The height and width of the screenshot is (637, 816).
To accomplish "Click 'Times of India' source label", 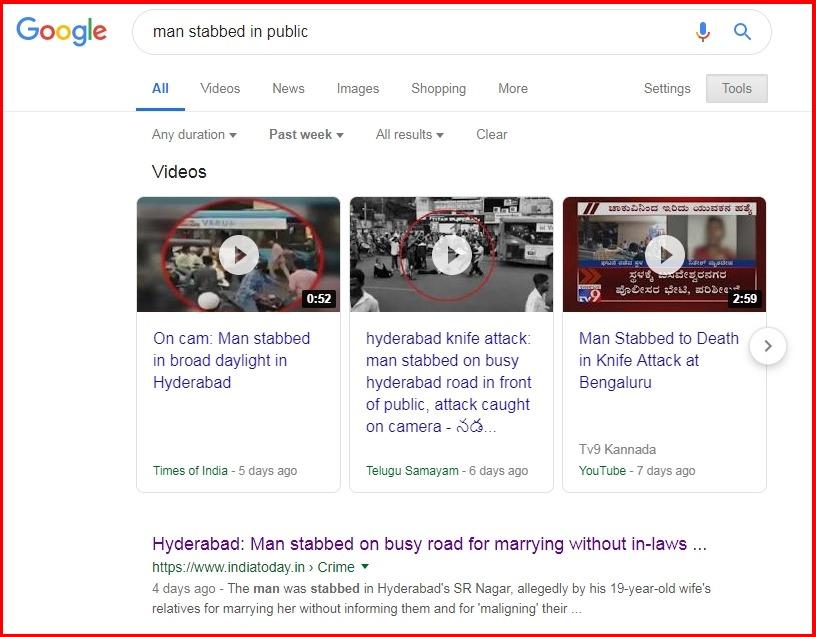I will [x=190, y=470].
